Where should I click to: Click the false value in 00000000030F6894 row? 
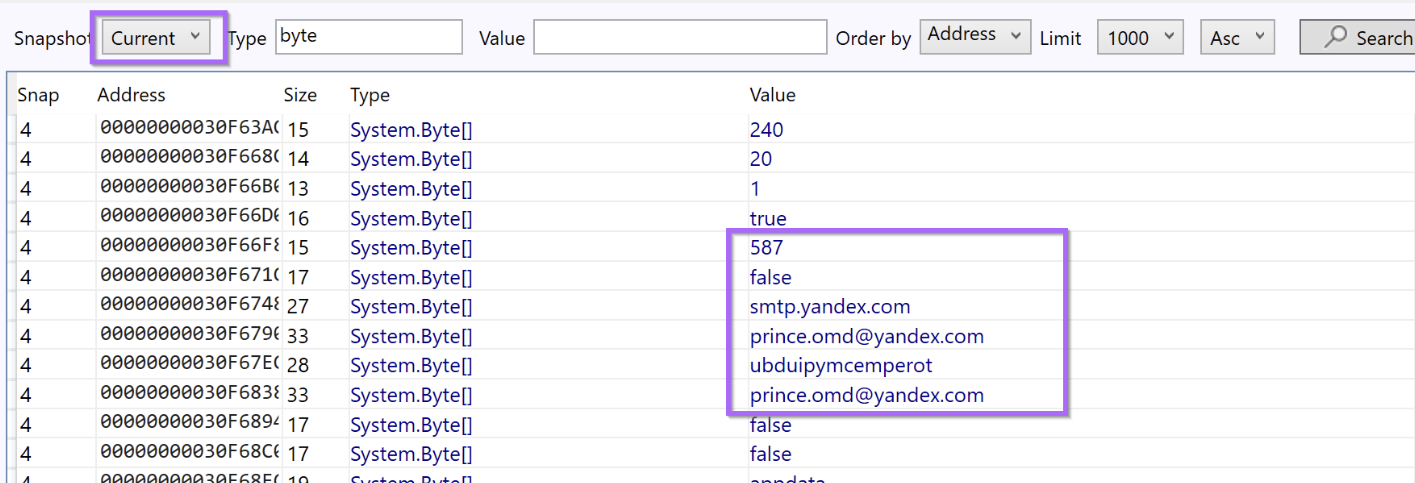(771, 424)
